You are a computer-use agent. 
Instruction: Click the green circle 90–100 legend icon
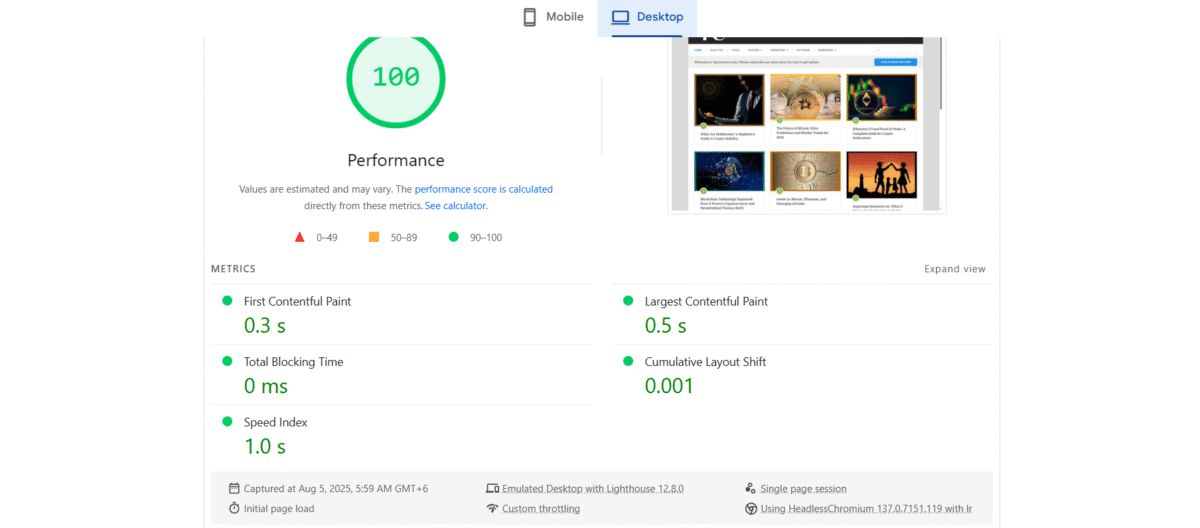454,237
